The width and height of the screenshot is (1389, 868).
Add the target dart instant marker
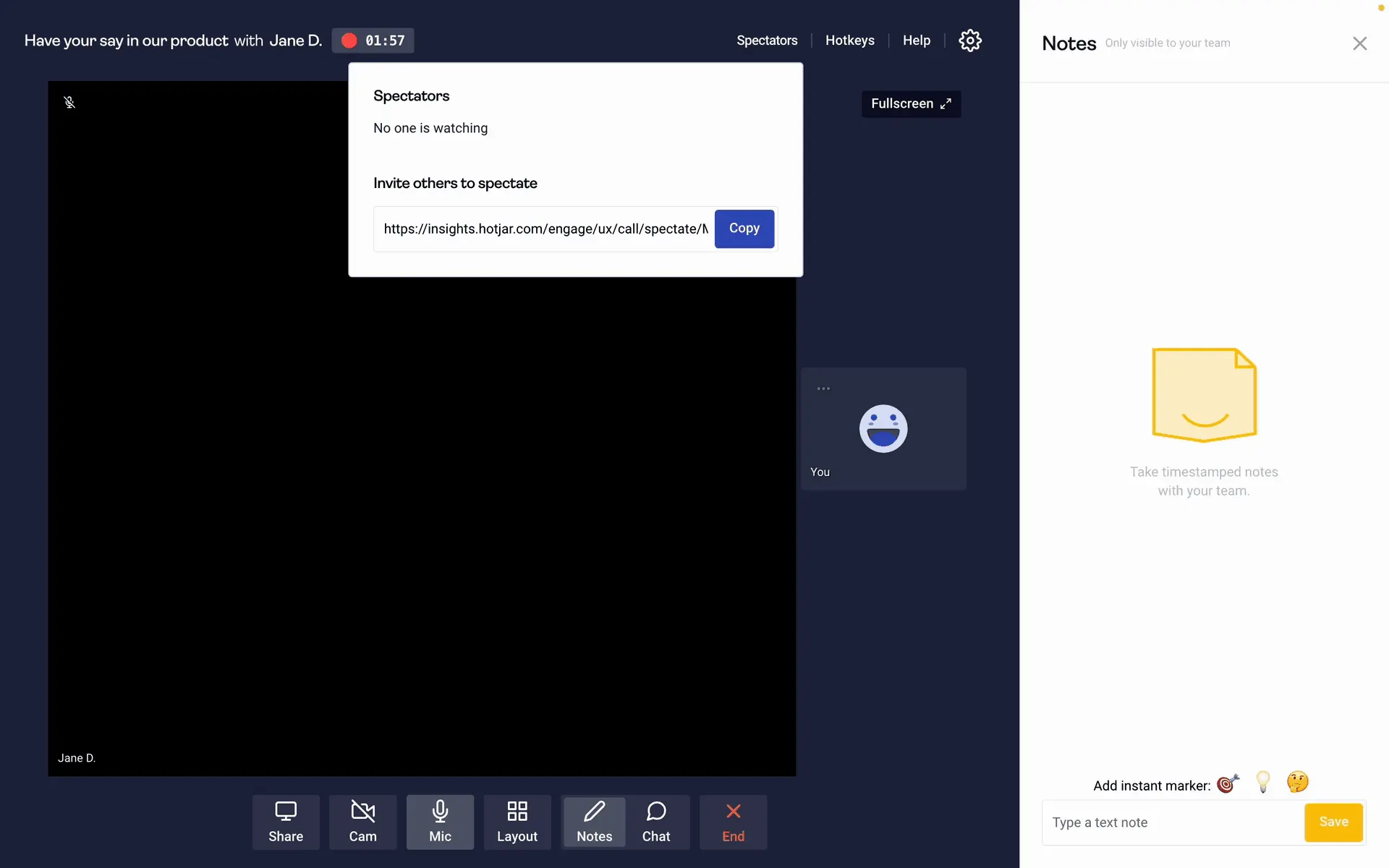click(1228, 783)
